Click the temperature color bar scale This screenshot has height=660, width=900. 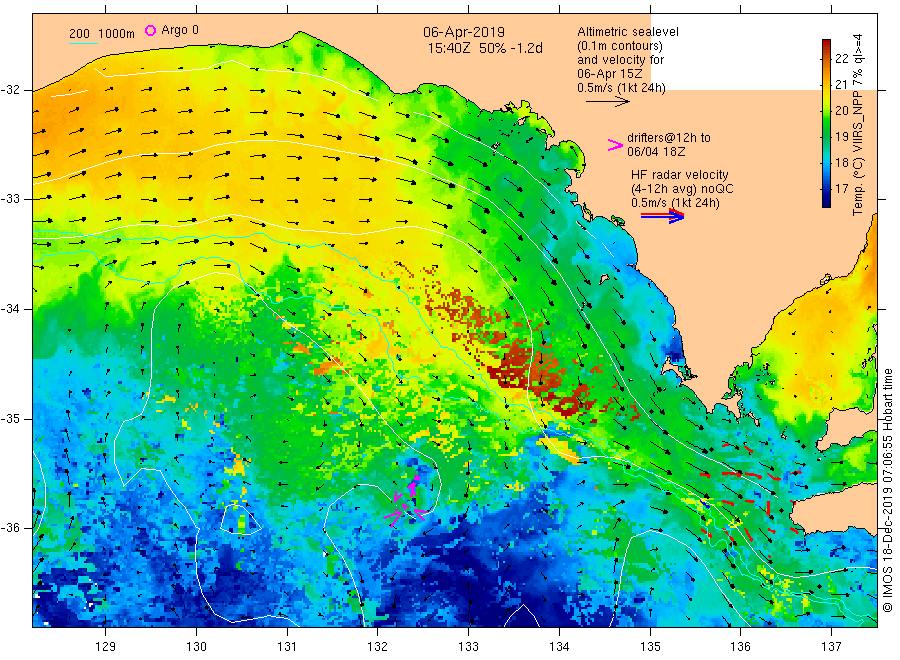pyautogui.click(x=826, y=123)
